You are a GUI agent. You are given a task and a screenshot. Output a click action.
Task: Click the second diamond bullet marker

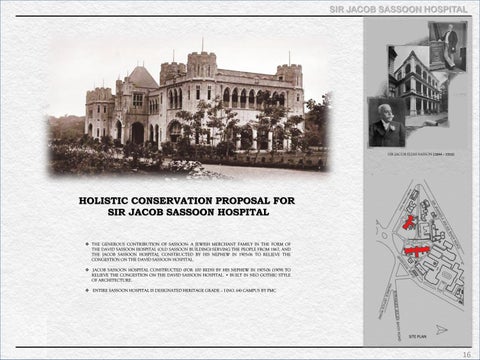click(87, 270)
